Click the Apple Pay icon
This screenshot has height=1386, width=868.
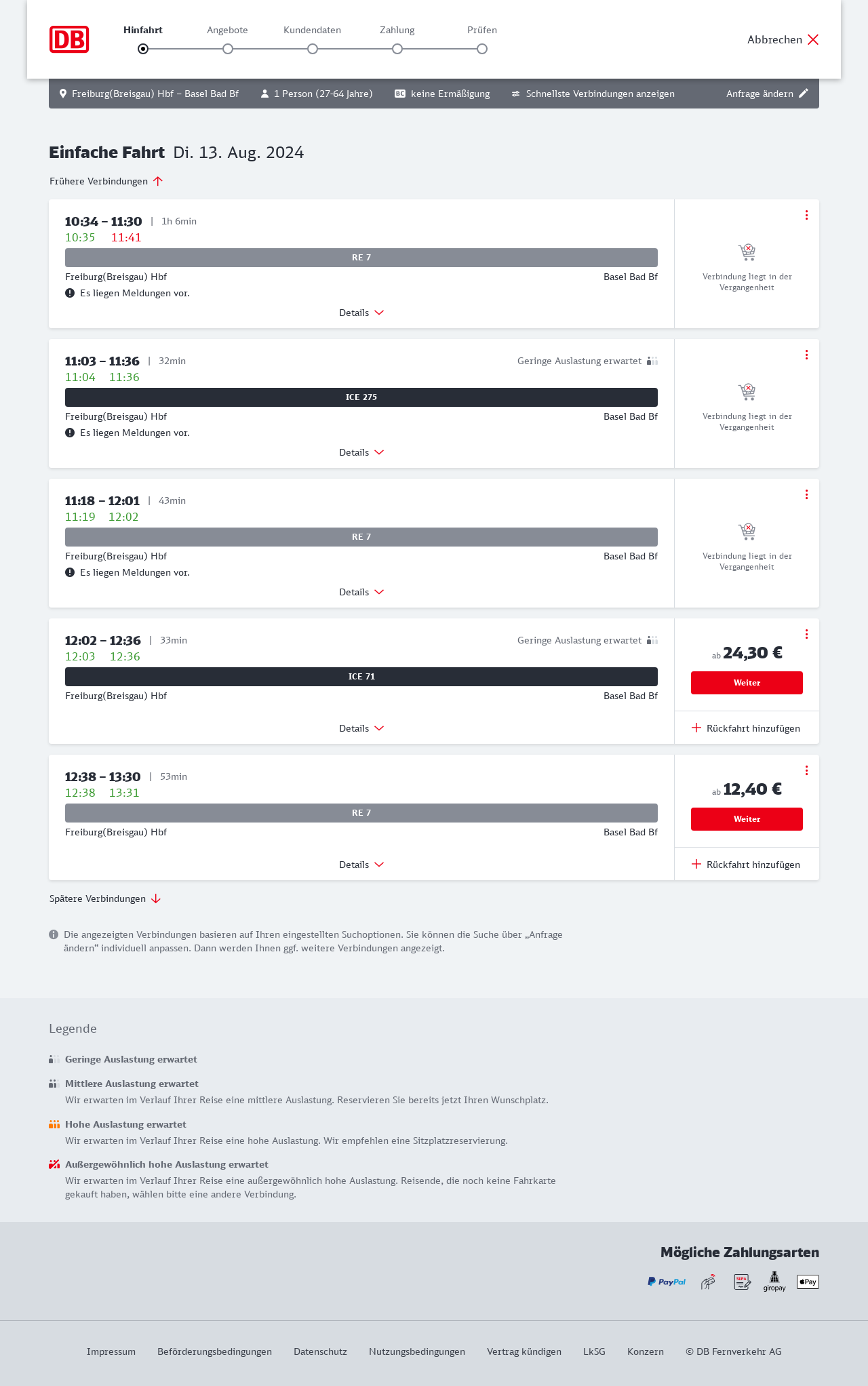808,1282
